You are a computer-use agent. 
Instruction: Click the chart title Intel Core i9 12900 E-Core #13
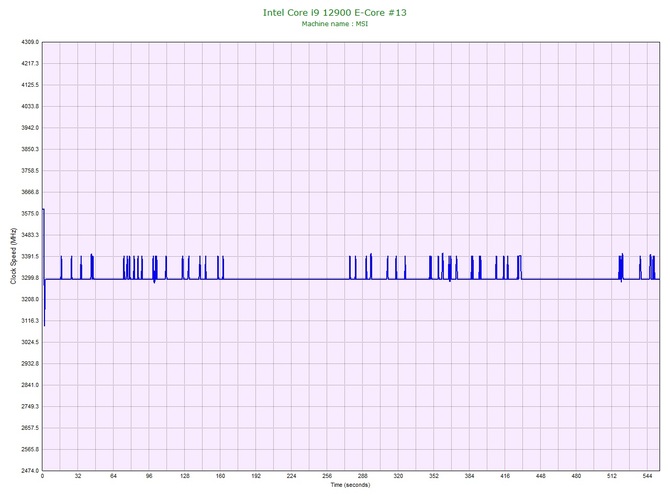pyautogui.click(x=335, y=12)
